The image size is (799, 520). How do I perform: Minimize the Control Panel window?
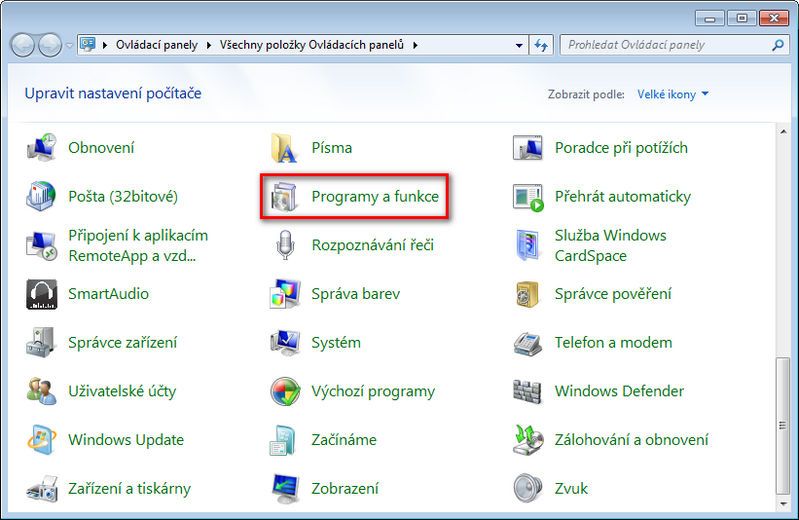(x=709, y=18)
